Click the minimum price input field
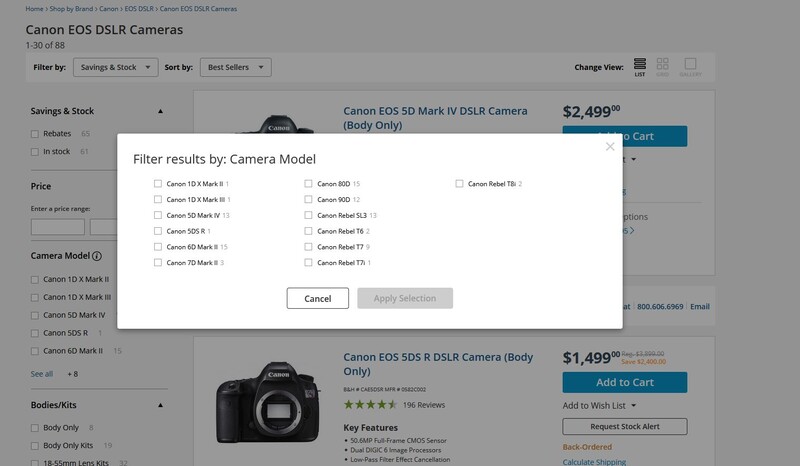 click(58, 227)
